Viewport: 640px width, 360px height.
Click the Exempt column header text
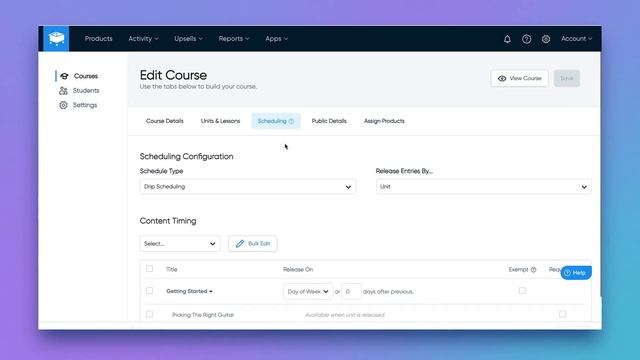point(518,269)
